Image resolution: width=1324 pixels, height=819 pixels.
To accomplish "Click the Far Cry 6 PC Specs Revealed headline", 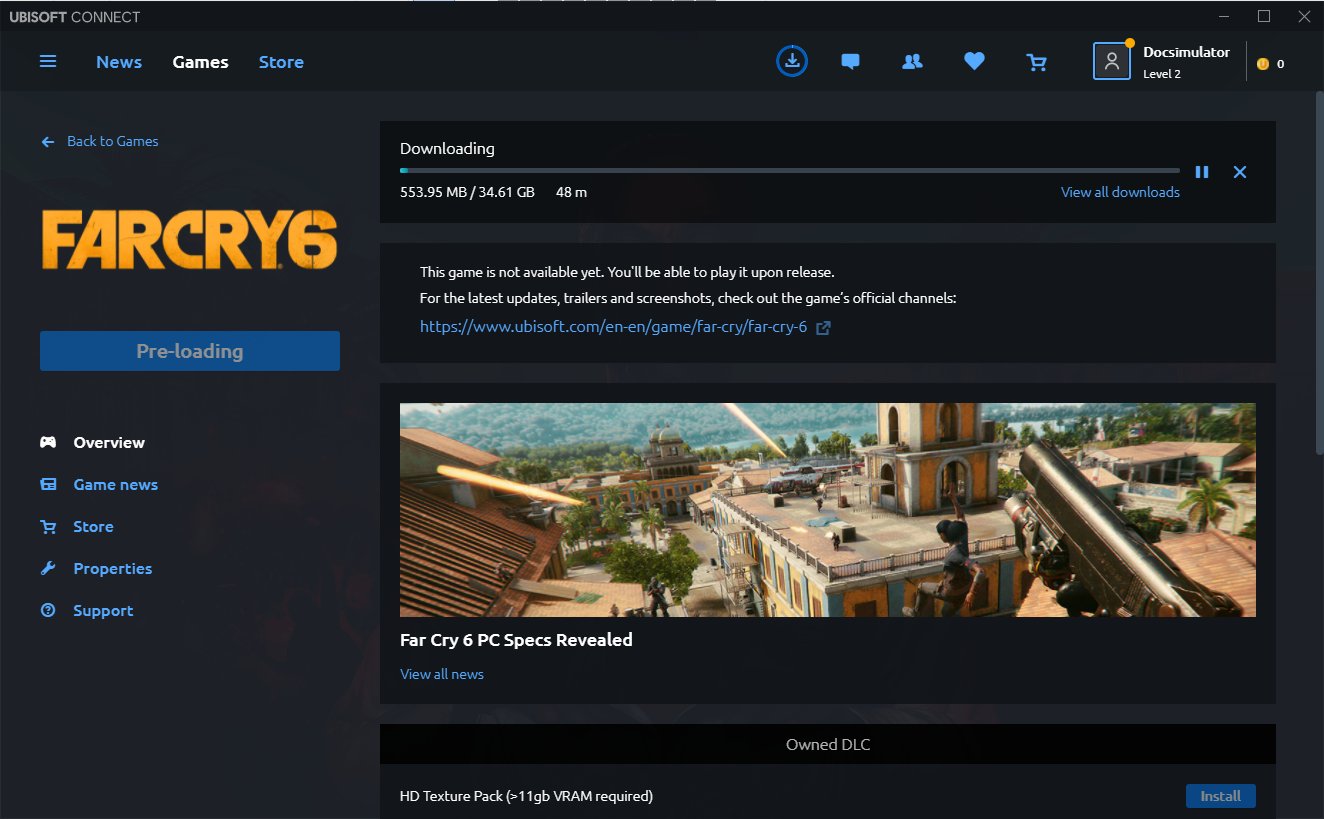I will [516, 640].
